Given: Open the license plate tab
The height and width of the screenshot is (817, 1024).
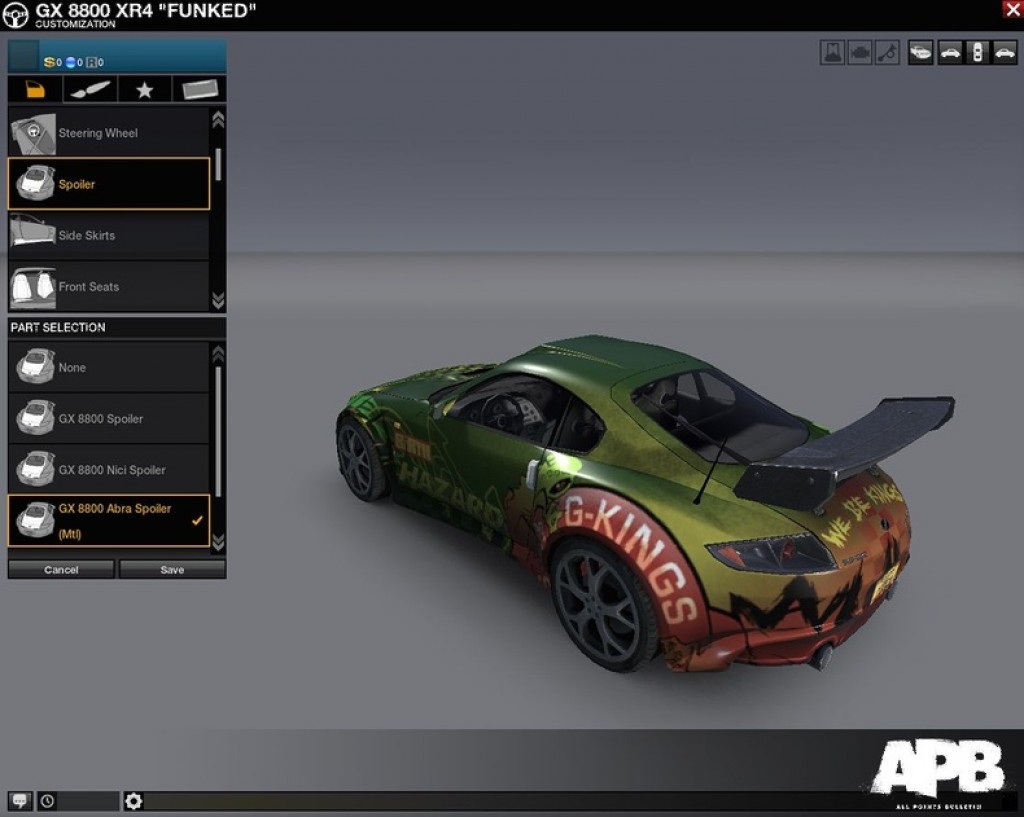Looking at the screenshot, I should [199, 90].
